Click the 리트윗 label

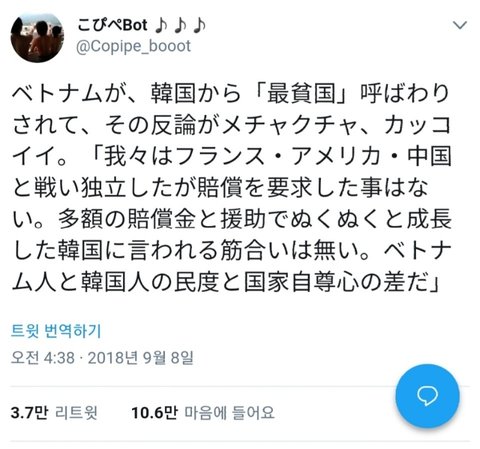click(x=76, y=413)
